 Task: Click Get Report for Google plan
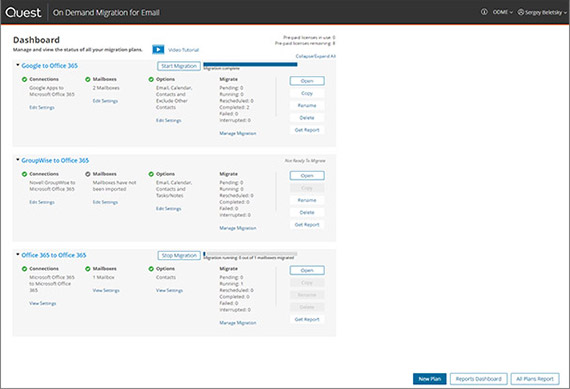(x=307, y=130)
